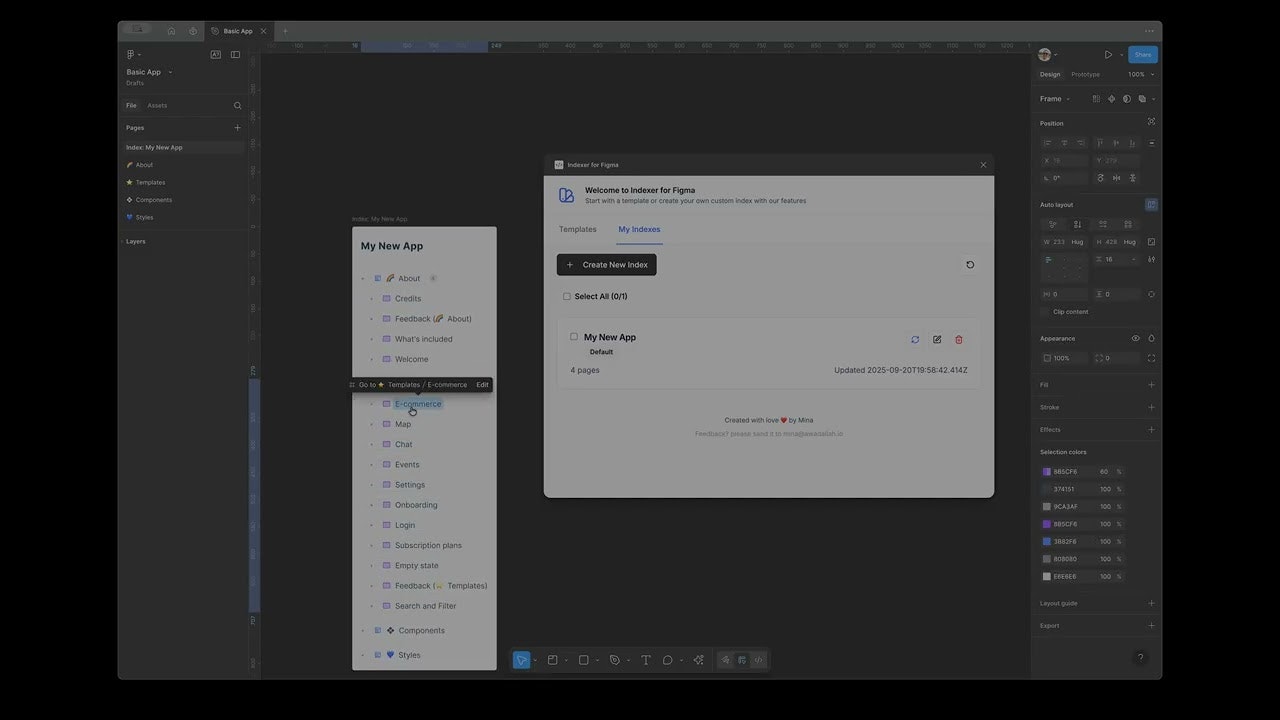Open the Frame dropdown in Design panel

pos(1051,98)
